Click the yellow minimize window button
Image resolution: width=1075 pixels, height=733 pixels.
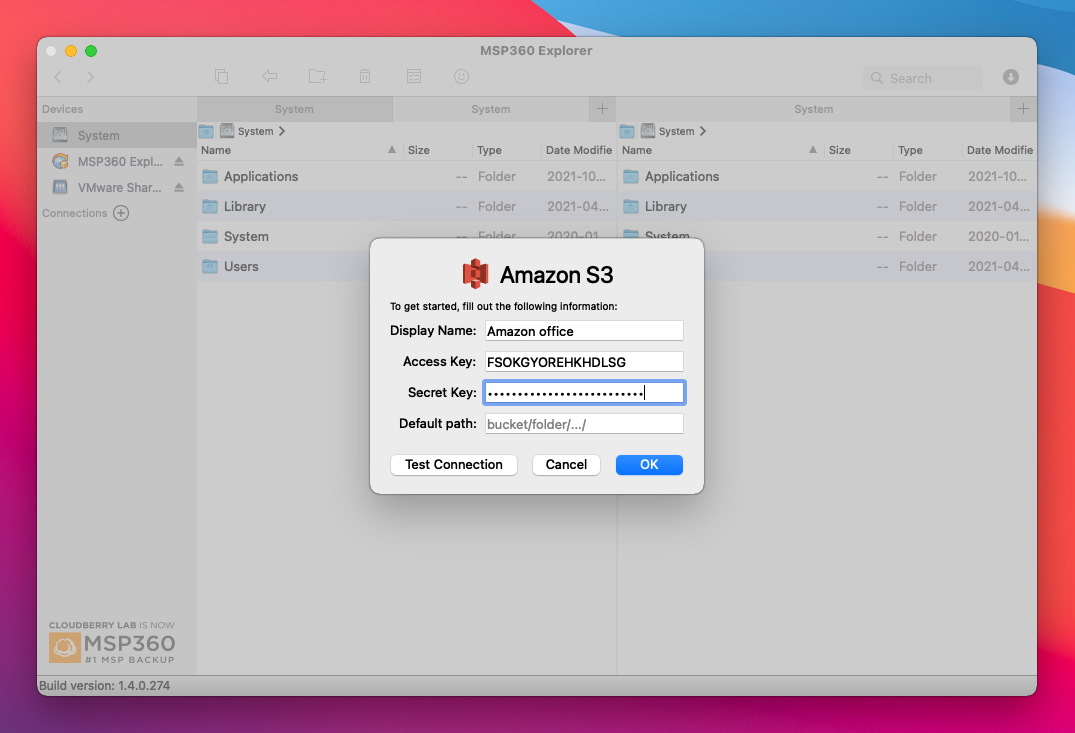71,51
